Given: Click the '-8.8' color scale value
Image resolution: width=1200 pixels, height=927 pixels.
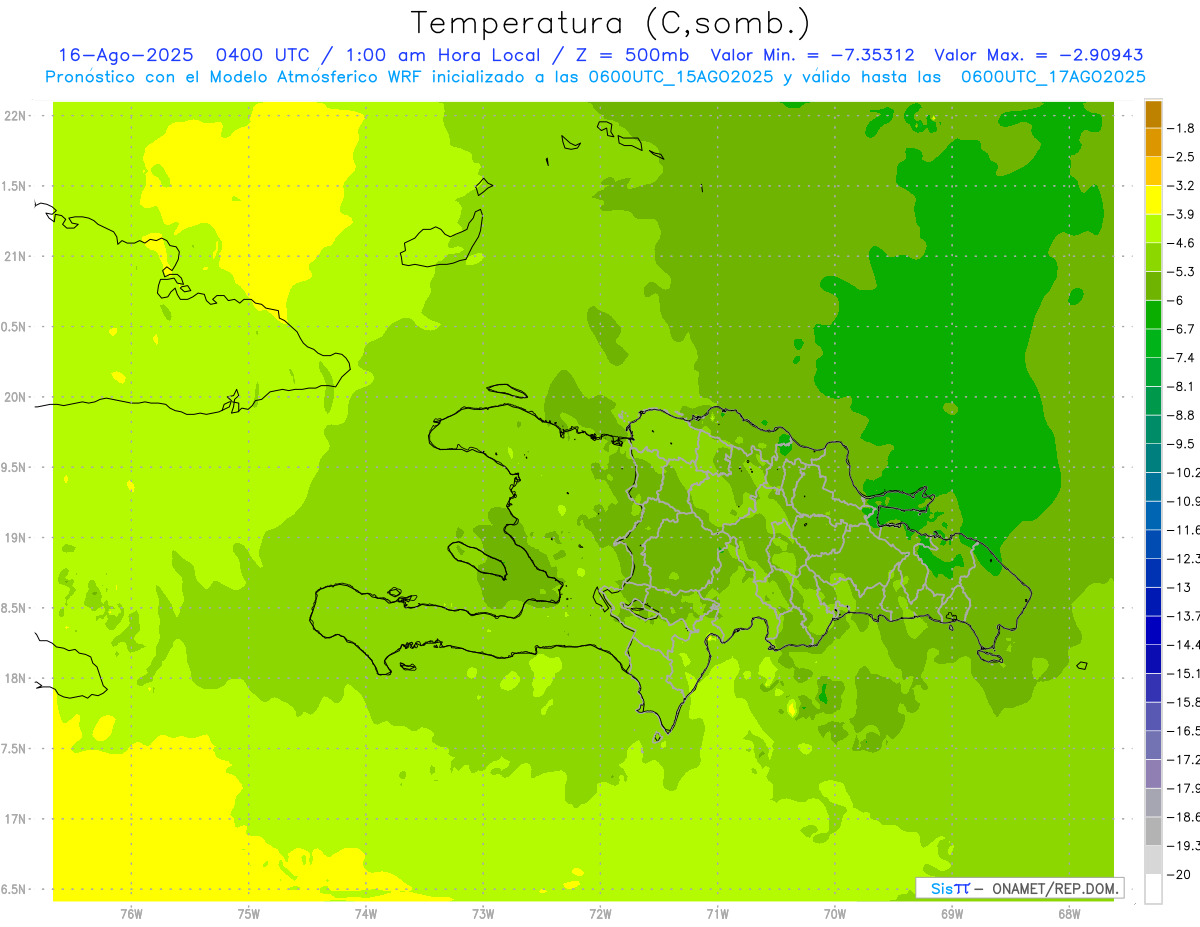Looking at the screenshot, I should [x=1182, y=415].
